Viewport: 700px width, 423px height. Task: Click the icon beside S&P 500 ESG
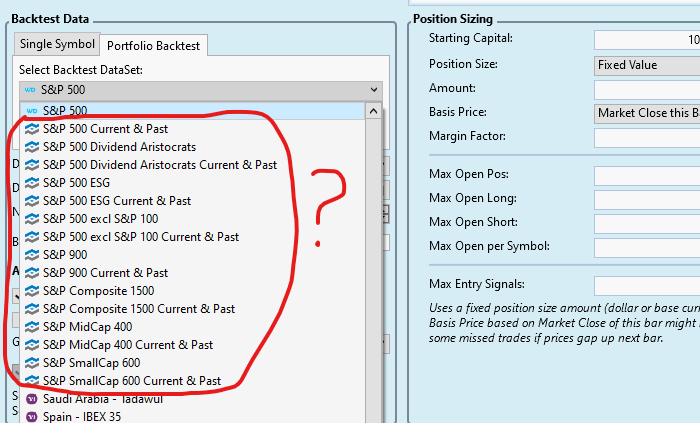click(32, 183)
